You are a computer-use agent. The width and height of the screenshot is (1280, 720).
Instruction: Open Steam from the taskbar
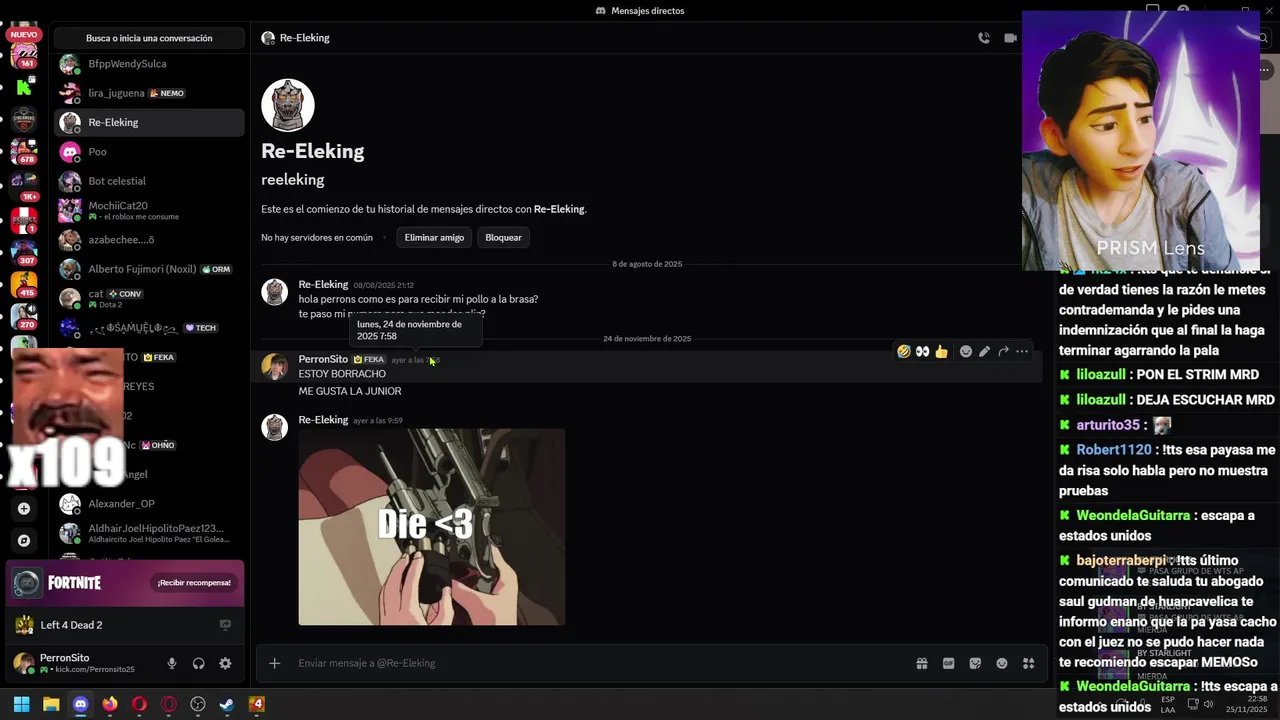point(227,704)
